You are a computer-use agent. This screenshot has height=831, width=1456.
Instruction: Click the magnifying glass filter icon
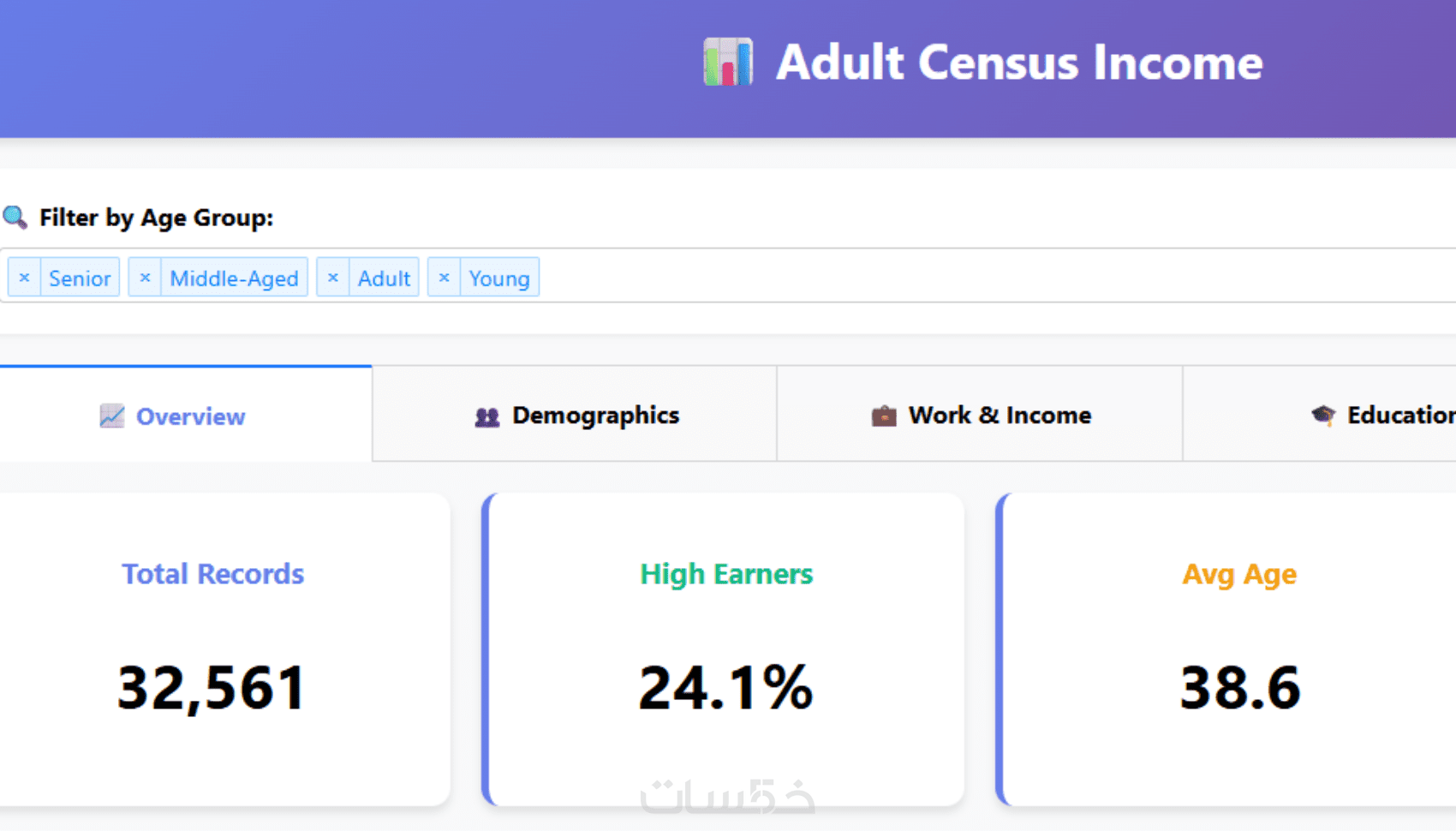pos(15,217)
